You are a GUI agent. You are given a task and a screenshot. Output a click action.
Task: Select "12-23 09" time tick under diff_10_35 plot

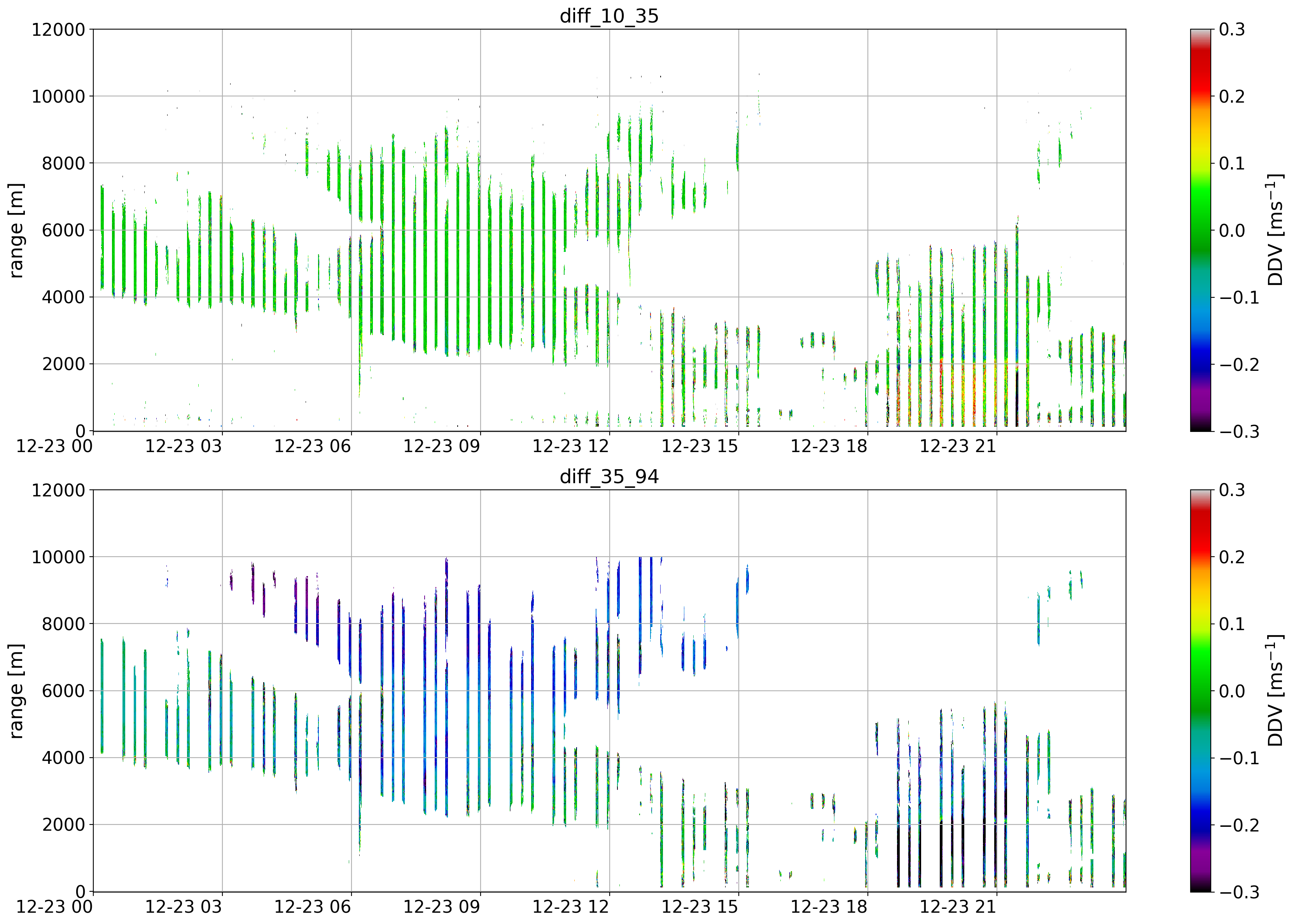click(x=442, y=447)
